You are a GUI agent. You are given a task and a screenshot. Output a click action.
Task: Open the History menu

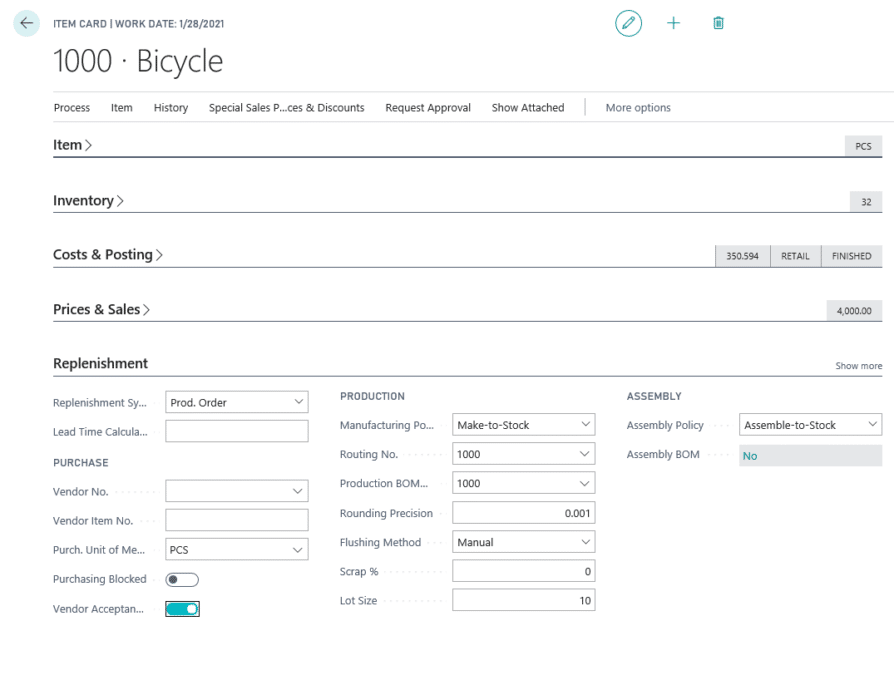click(170, 108)
